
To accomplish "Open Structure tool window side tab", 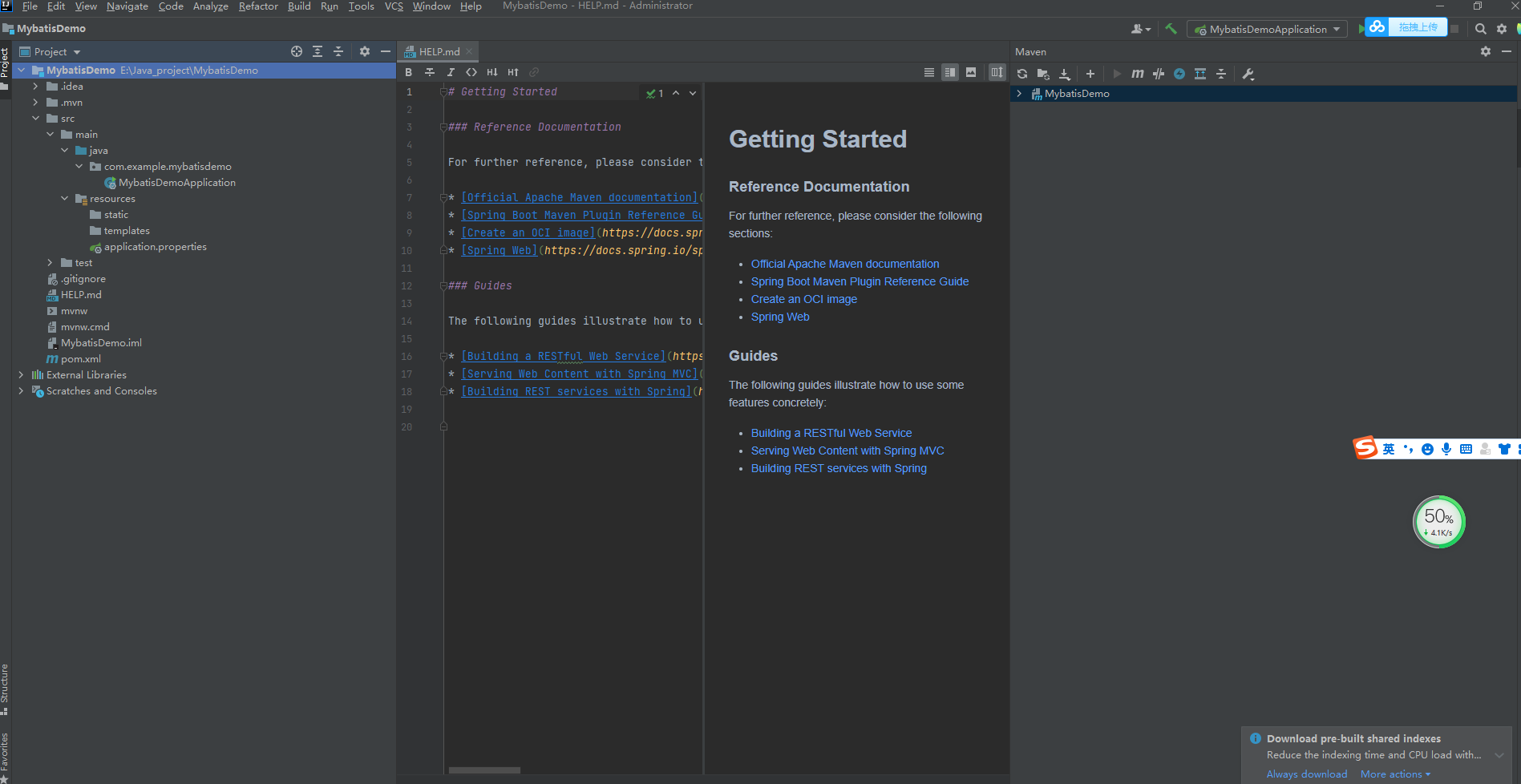I will point(5,689).
